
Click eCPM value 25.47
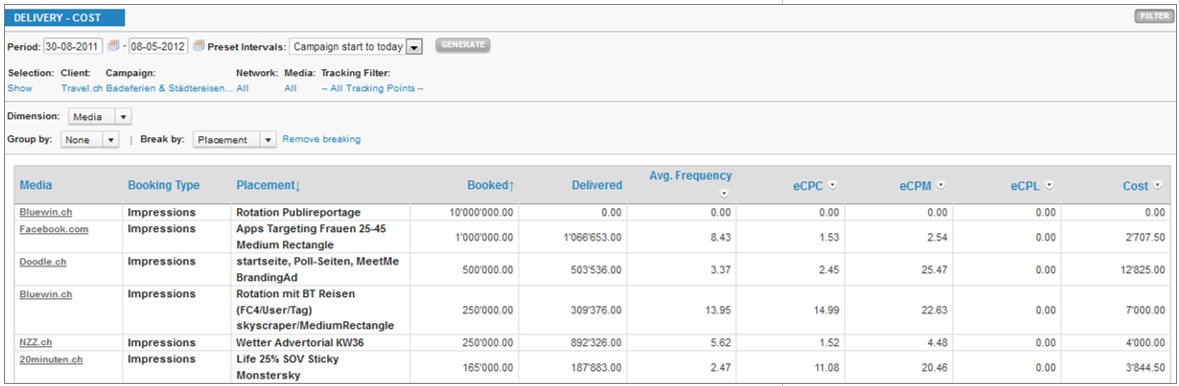click(935, 270)
